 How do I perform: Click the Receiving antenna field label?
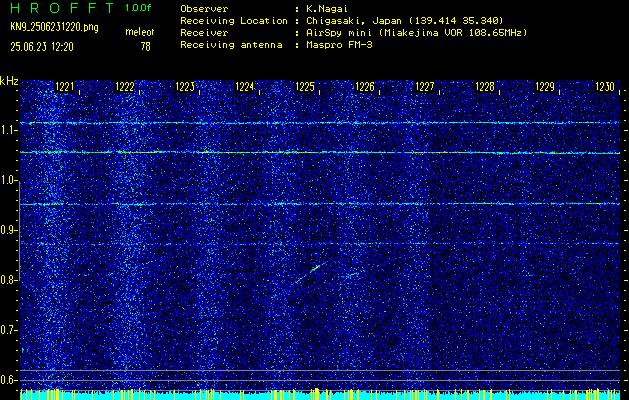[231, 45]
